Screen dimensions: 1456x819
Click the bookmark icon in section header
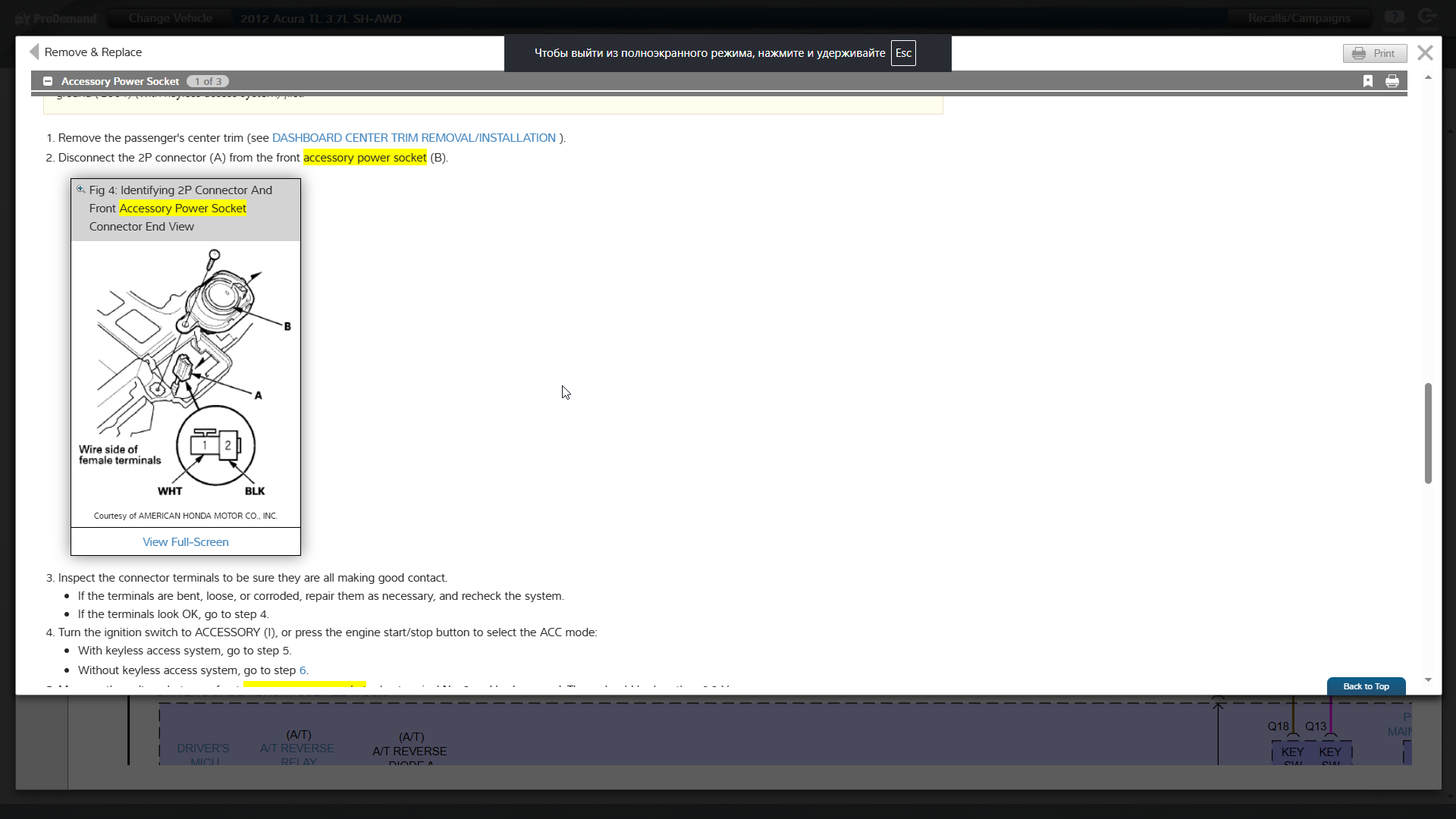[1368, 81]
